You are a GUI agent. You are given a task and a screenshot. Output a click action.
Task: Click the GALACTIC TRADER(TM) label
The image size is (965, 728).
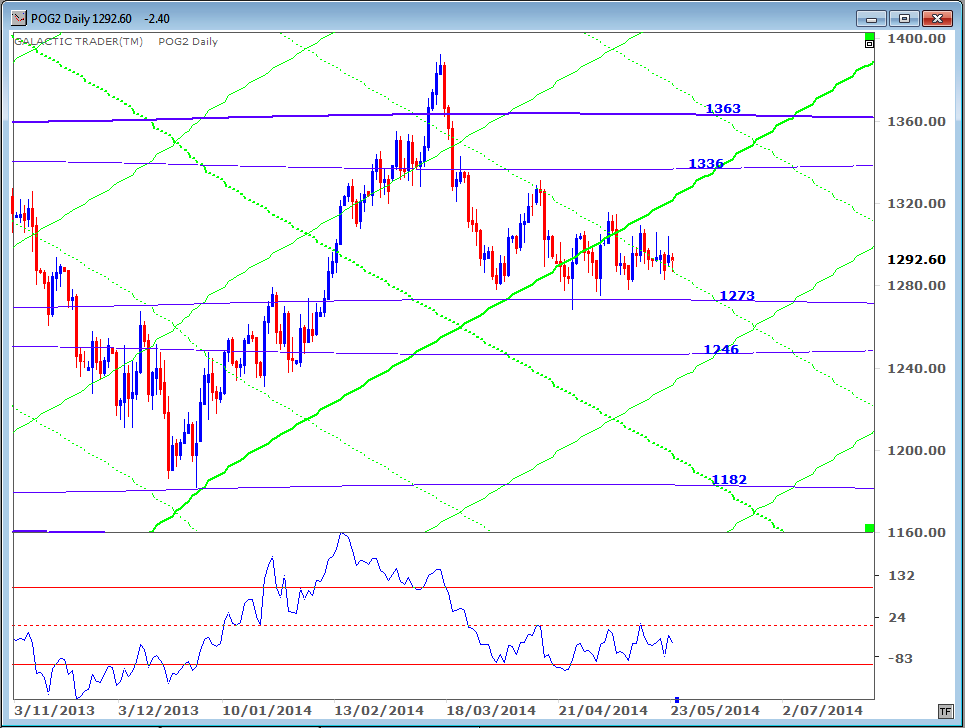78,41
